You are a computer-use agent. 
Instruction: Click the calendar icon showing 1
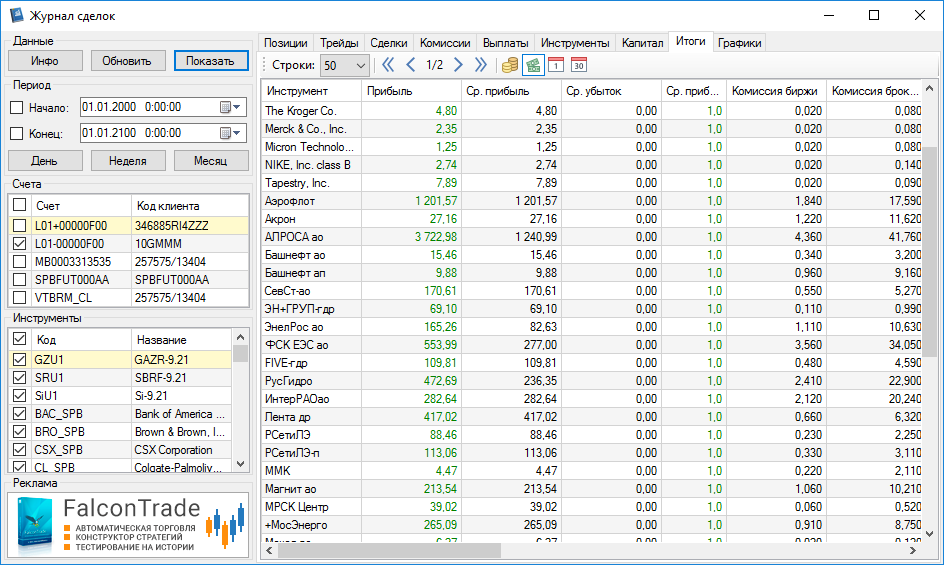[556, 65]
